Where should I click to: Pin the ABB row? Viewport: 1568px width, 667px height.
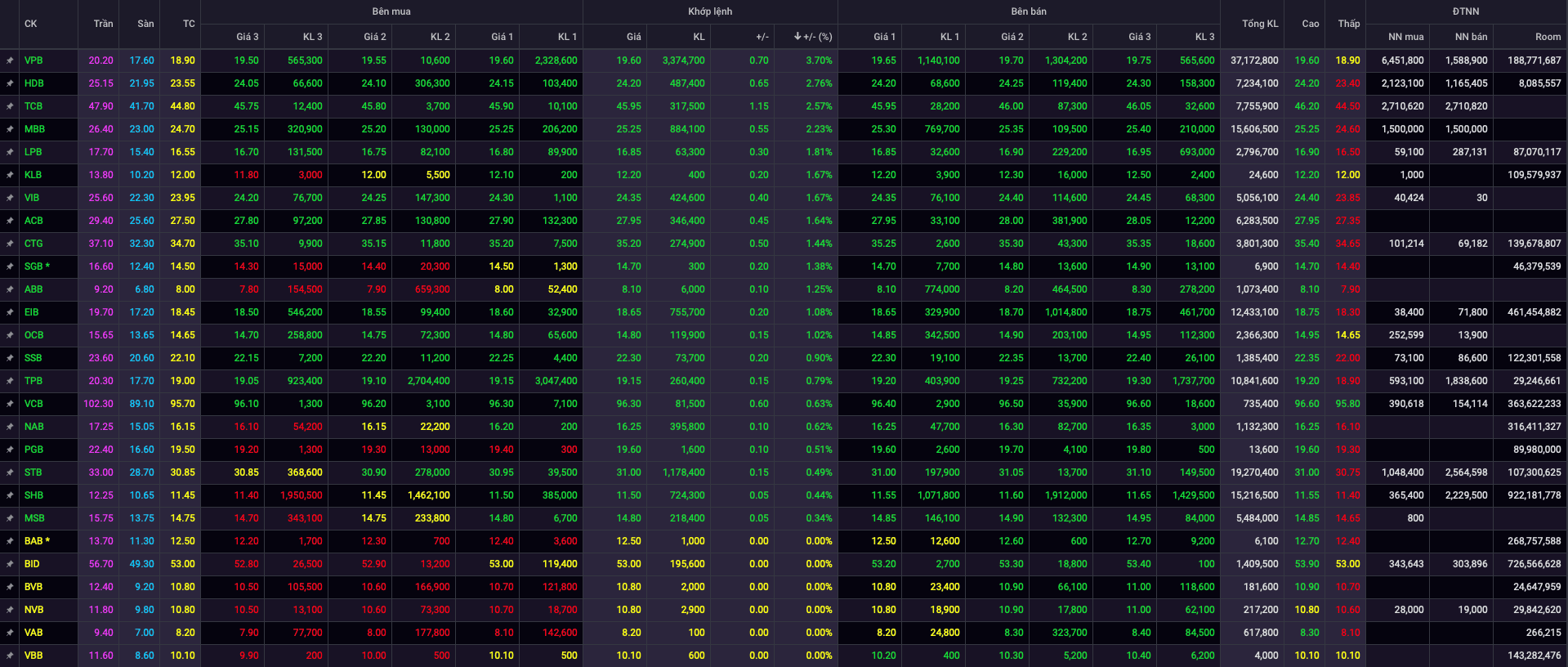[x=10, y=289]
